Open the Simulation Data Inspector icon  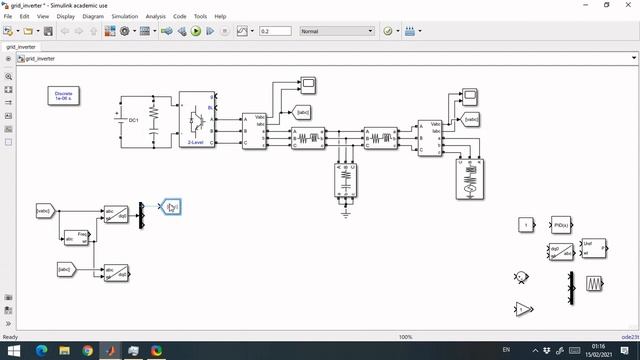tap(242, 31)
